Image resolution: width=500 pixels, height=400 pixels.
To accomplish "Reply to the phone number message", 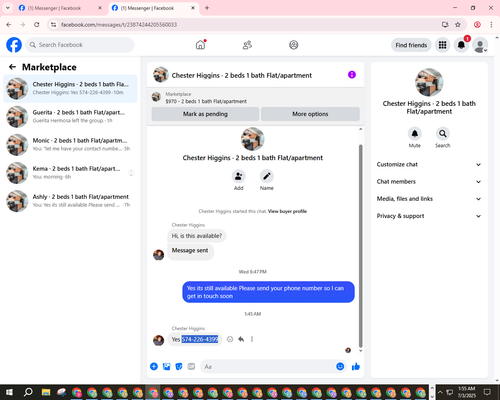I will [241, 339].
